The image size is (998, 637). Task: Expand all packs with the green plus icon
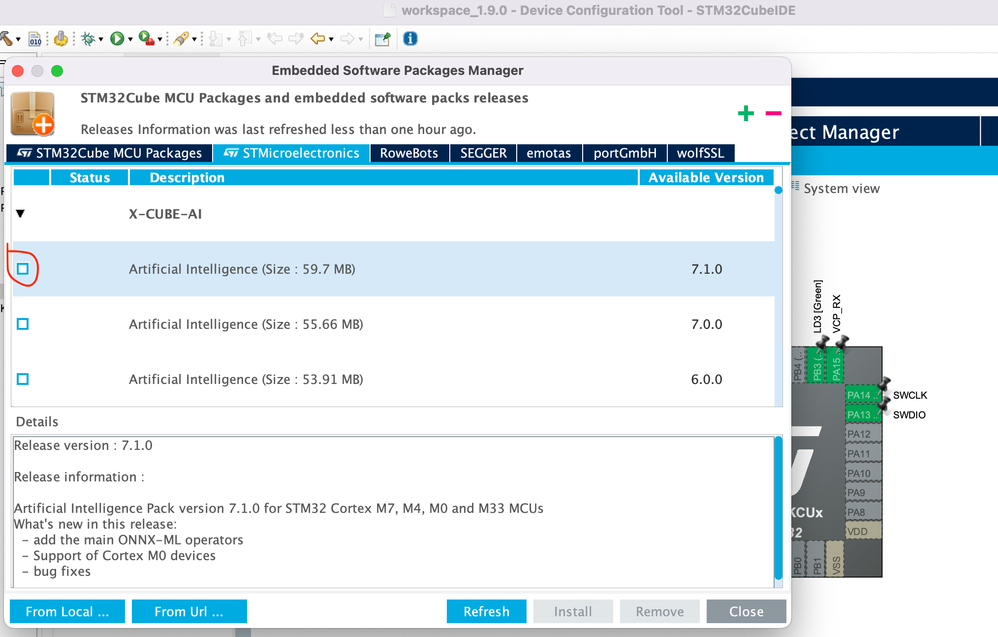746,113
